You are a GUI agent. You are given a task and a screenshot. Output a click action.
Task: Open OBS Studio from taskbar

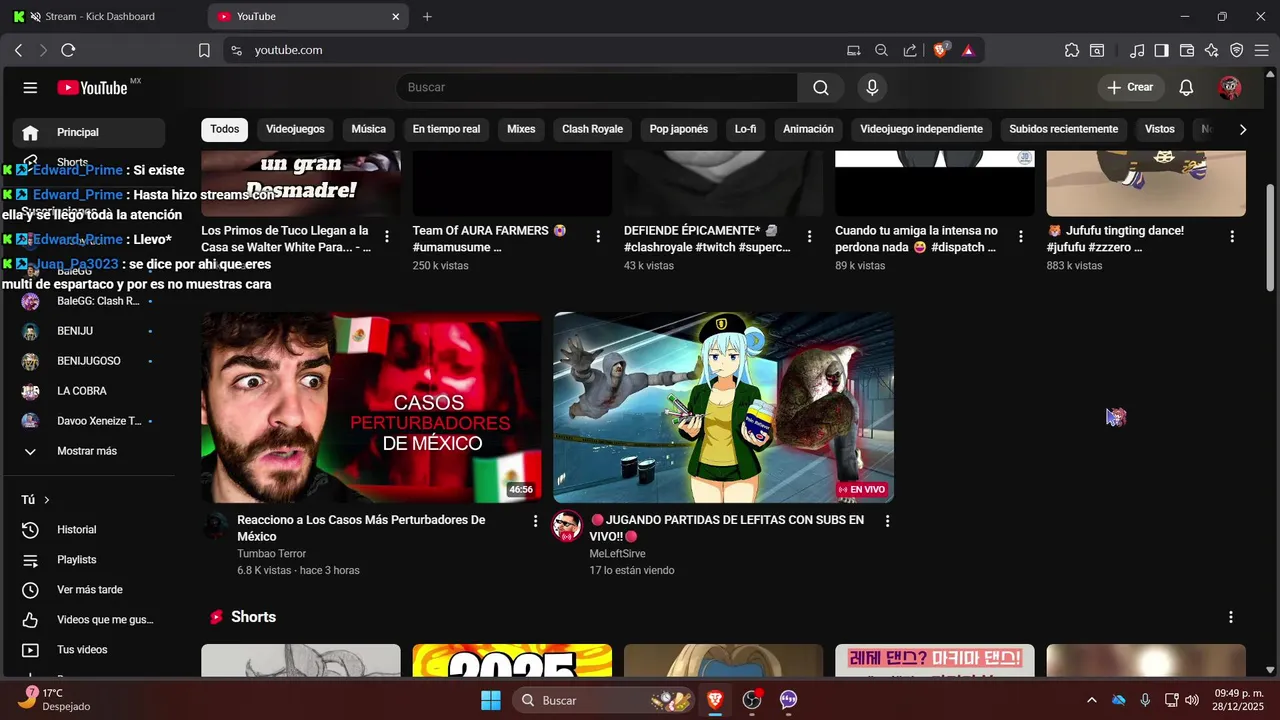pyautogui.click(x=752, y=700)
